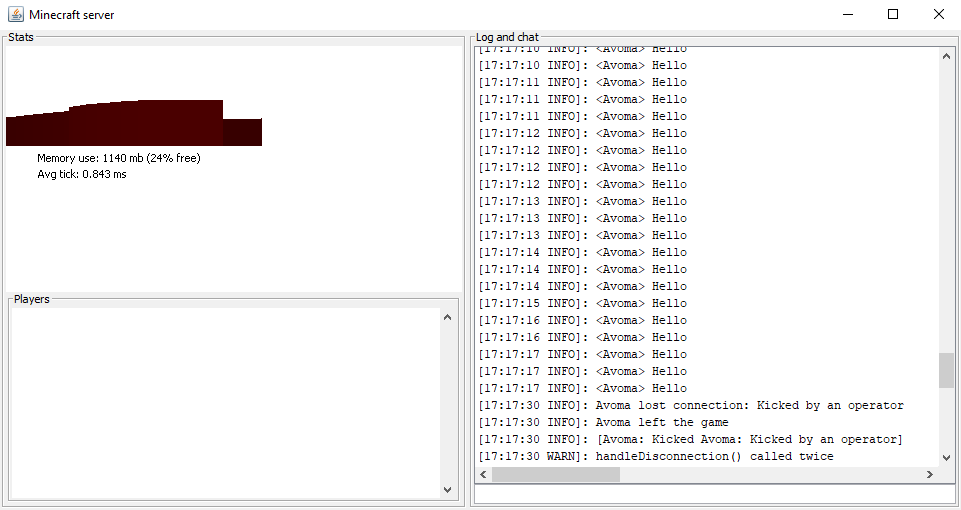Minimize the Minecraft server window
Viewport: 961px width, 510px height.
click(848, 14)
